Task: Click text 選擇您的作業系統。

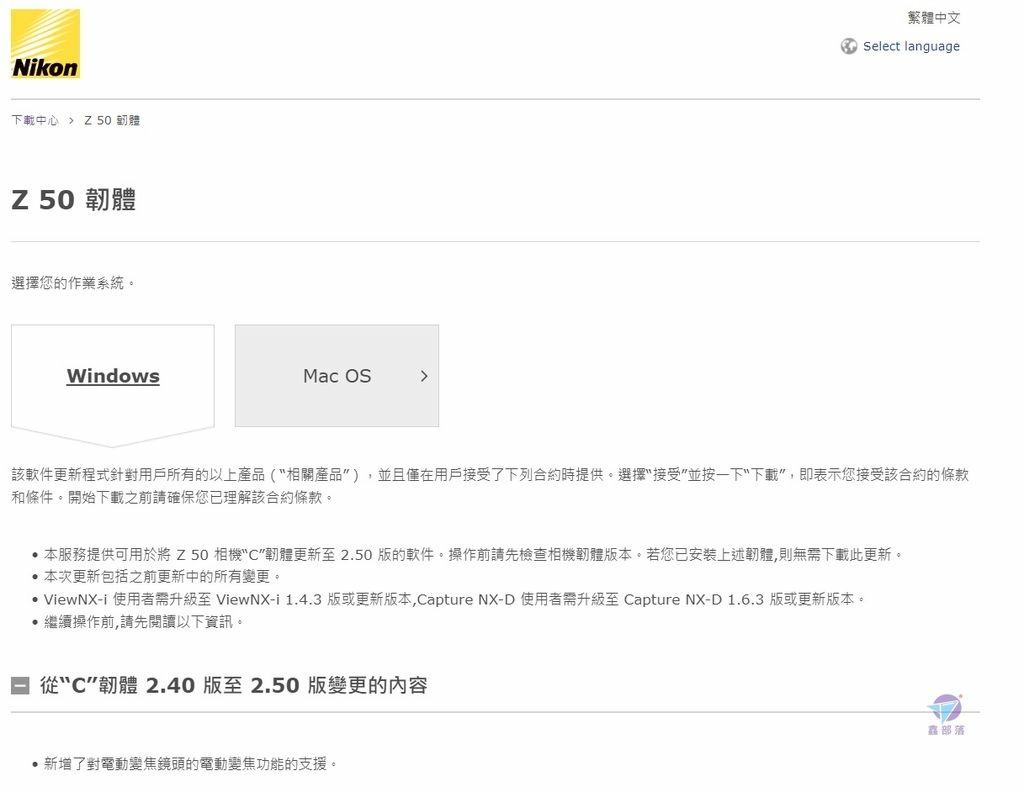Action: (x=73, y=283)
